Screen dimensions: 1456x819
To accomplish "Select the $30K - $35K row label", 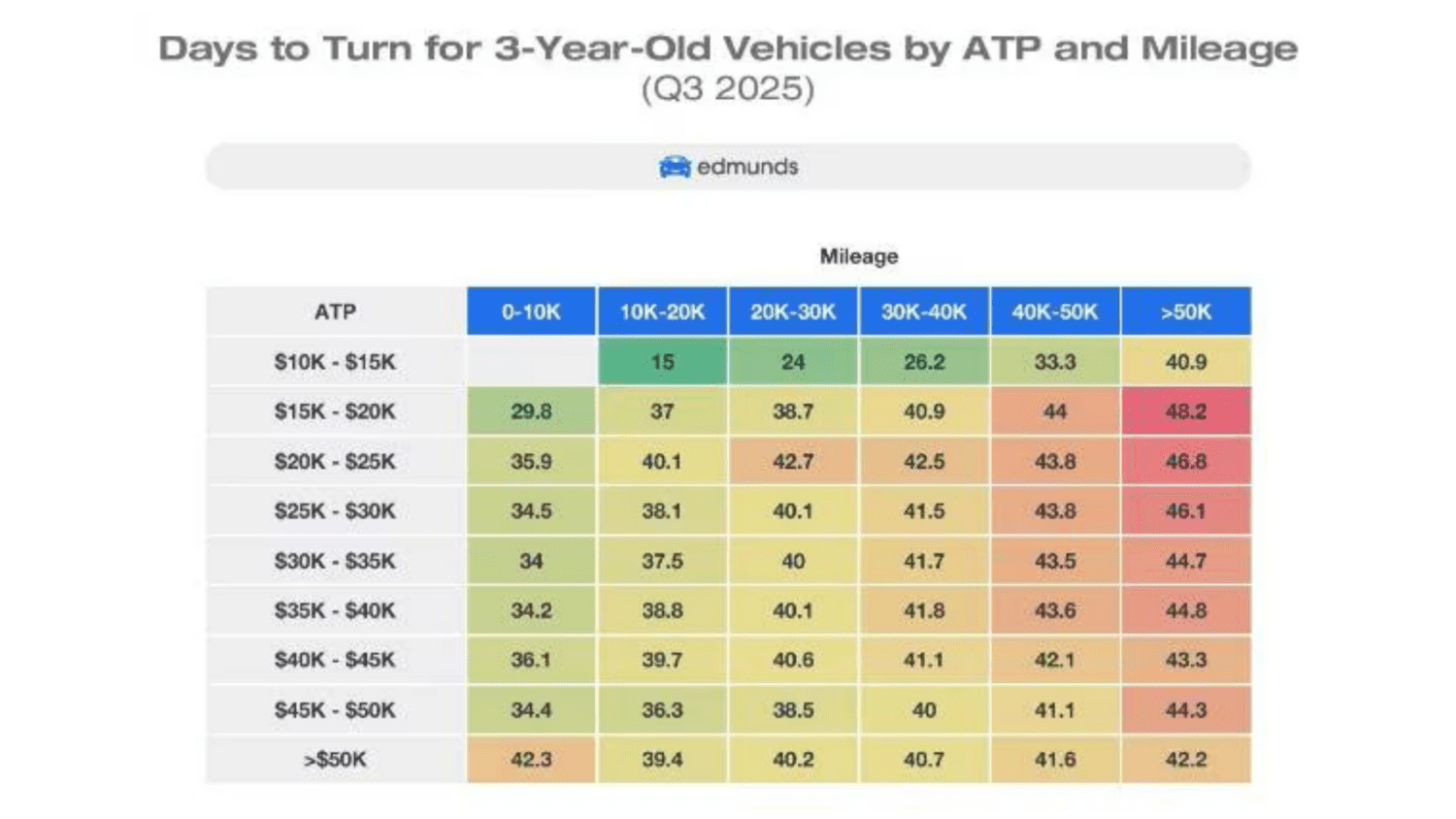I will tap(335, 561).
